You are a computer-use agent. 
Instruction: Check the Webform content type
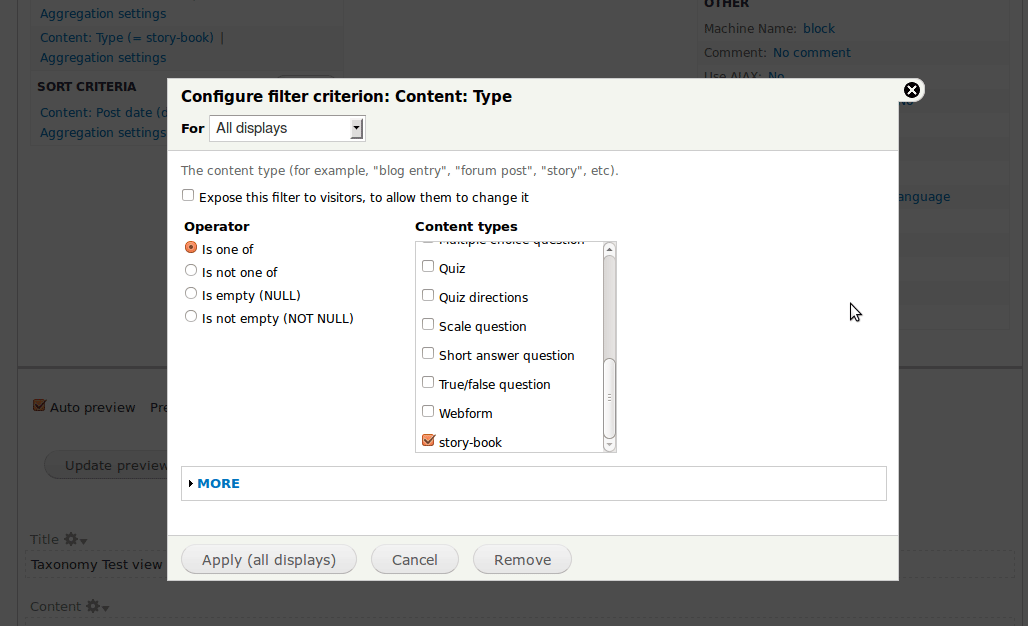(x=428, y=411)
